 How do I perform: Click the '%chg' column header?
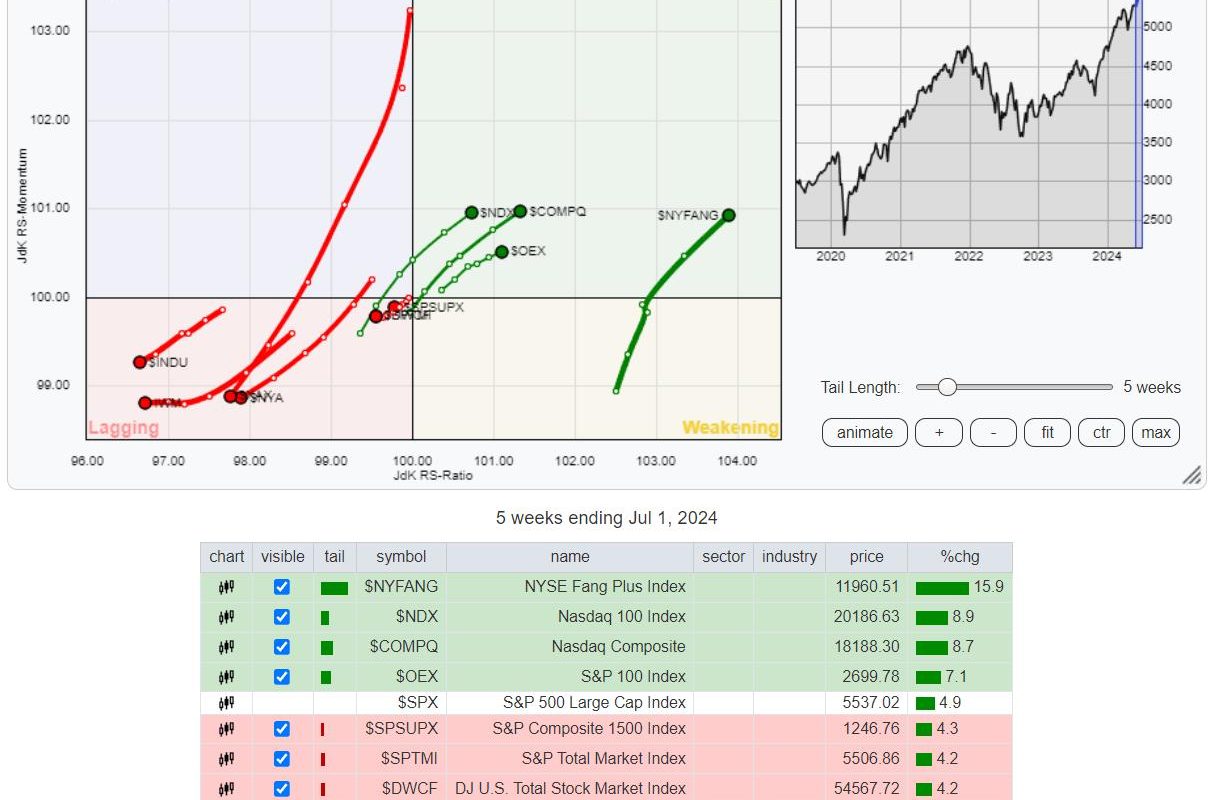click(960, 557)
